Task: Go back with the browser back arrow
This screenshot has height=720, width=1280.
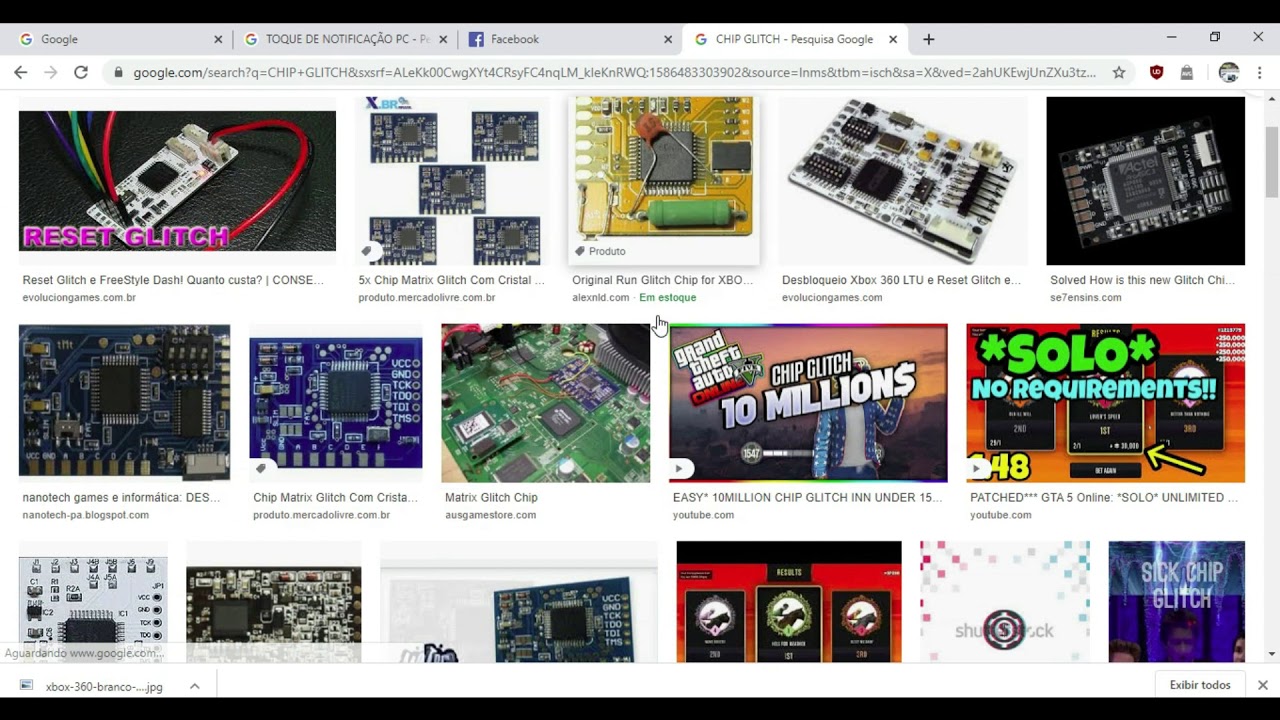Action: [20, 72]
